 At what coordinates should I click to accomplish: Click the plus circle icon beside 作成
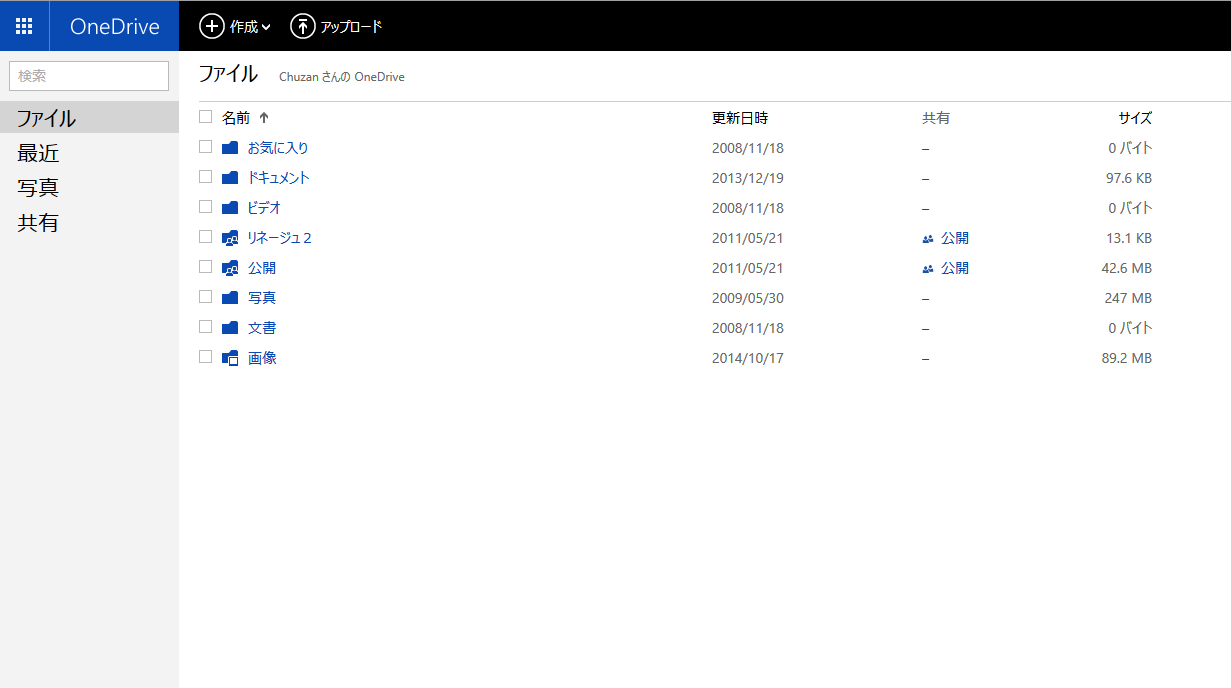[210, 27]
